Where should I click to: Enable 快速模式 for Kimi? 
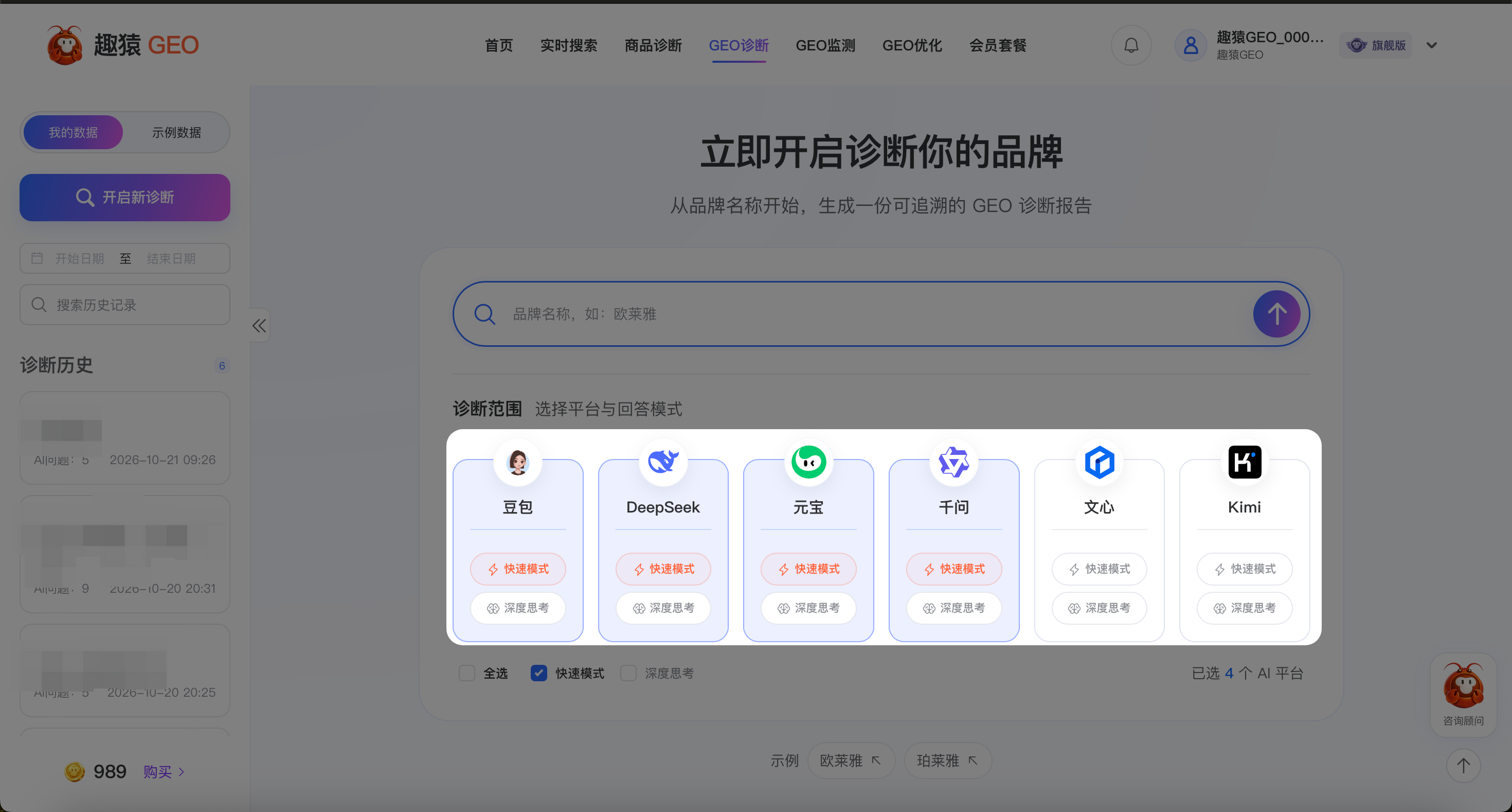[1245, 569]
